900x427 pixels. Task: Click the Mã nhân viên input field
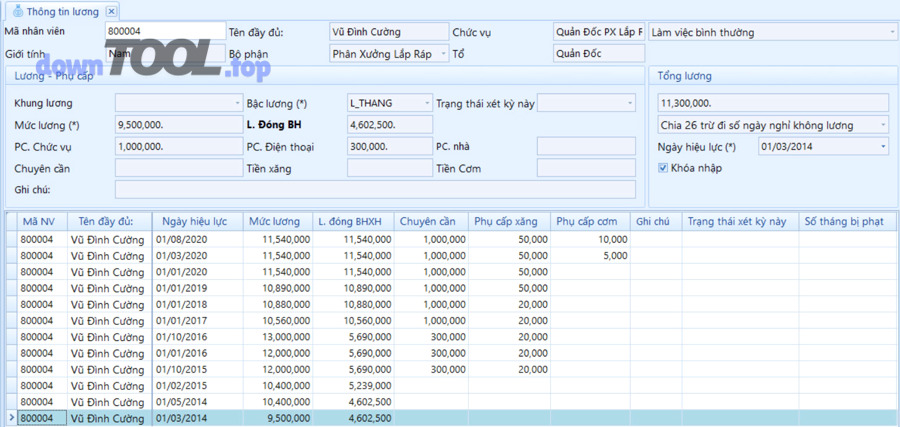[x=165, y=32]
